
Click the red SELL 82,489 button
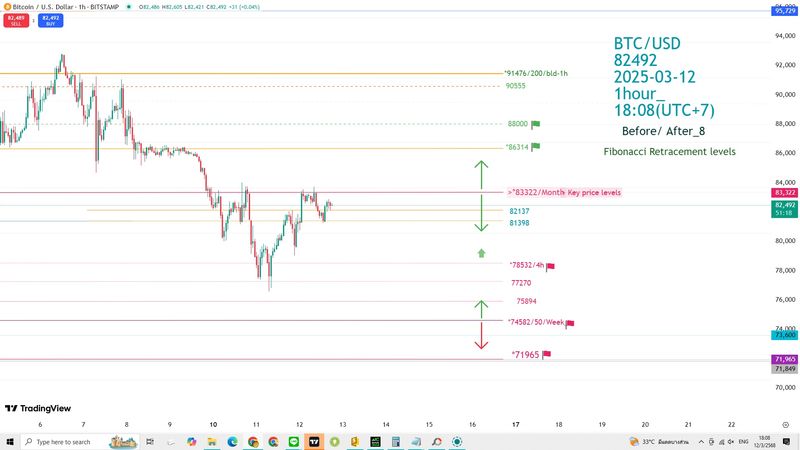coord(15,18)
